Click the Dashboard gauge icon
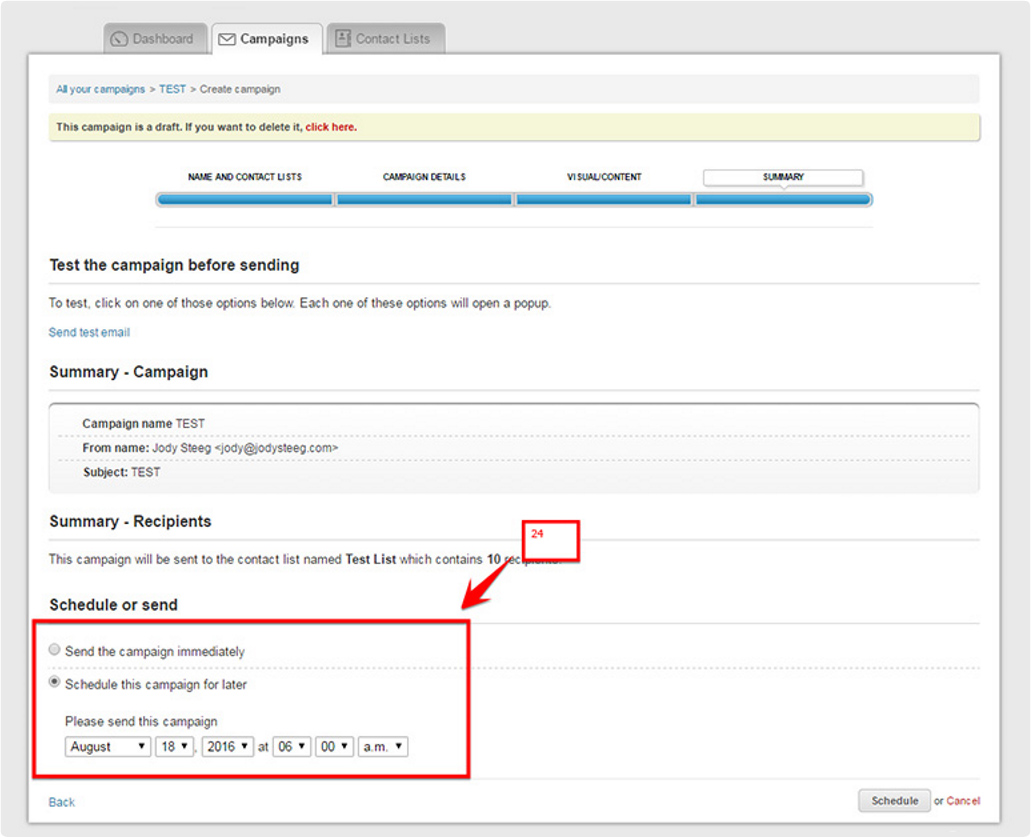Viewport: 1031px width, 837px height. [119, 39]
